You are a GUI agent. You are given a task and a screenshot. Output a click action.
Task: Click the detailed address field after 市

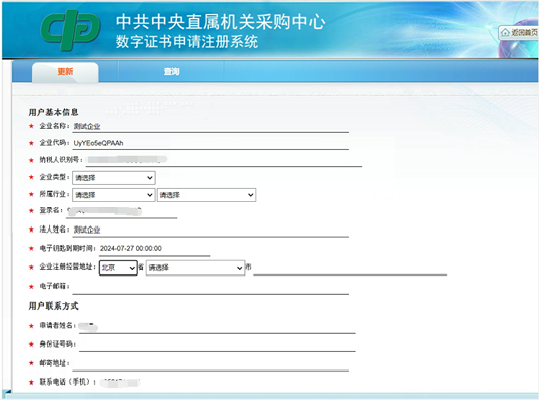(350, 268)
